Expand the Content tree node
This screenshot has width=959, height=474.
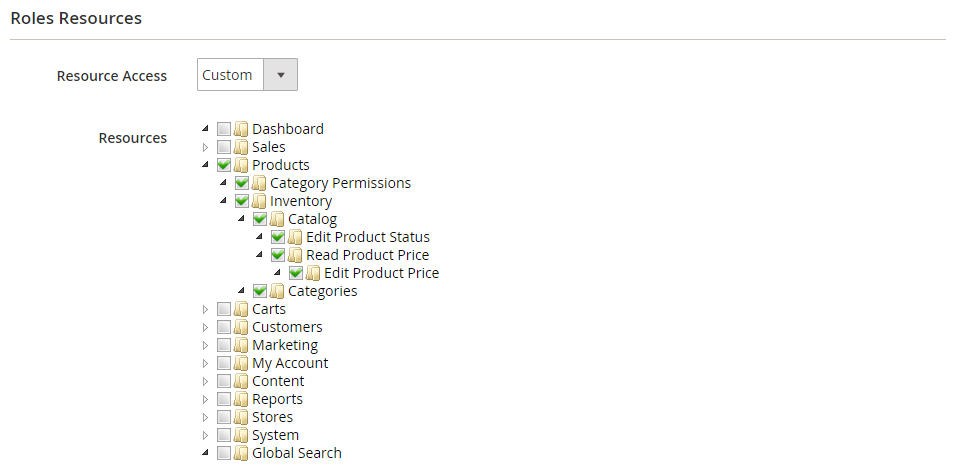click(x=206, y=381)
